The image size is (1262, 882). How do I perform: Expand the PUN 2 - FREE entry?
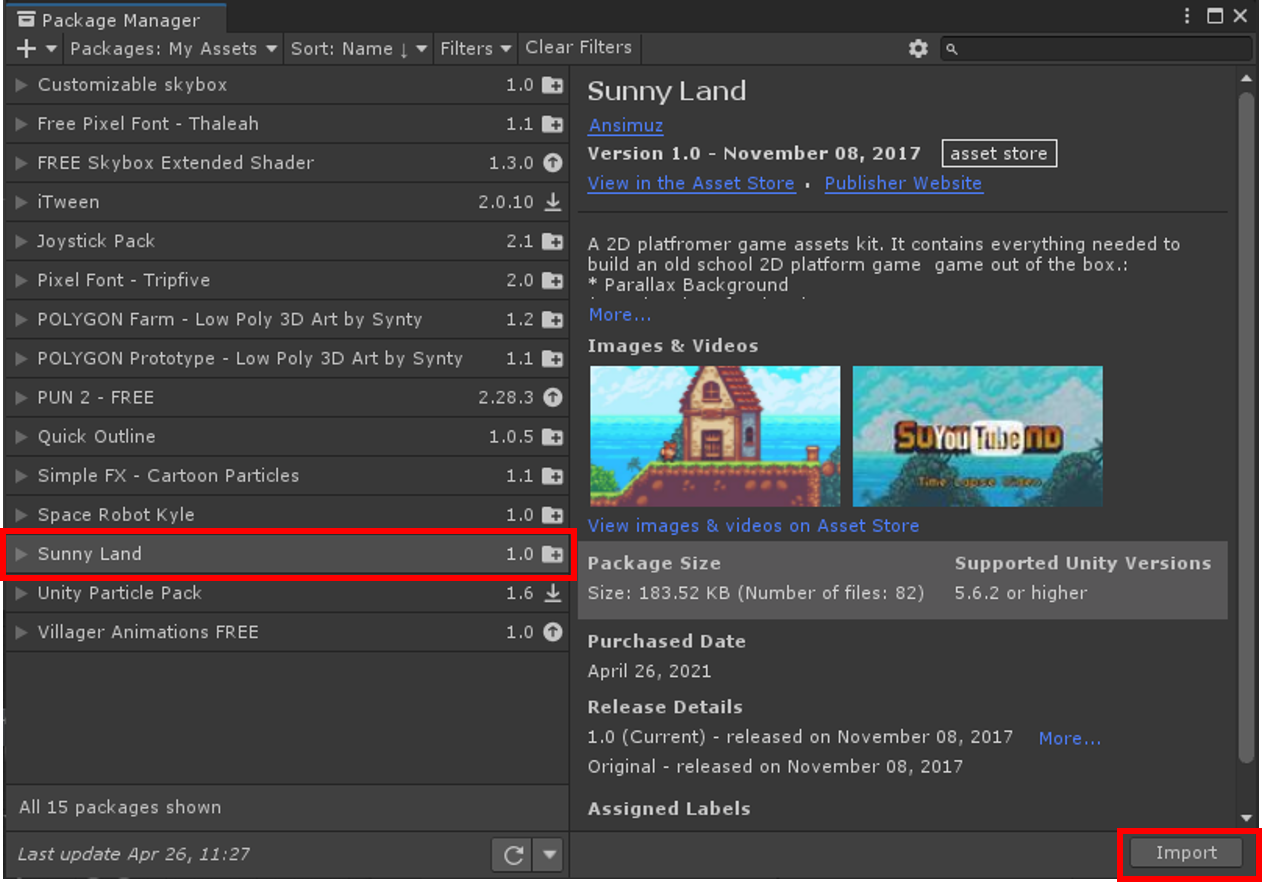coord(21,397)
